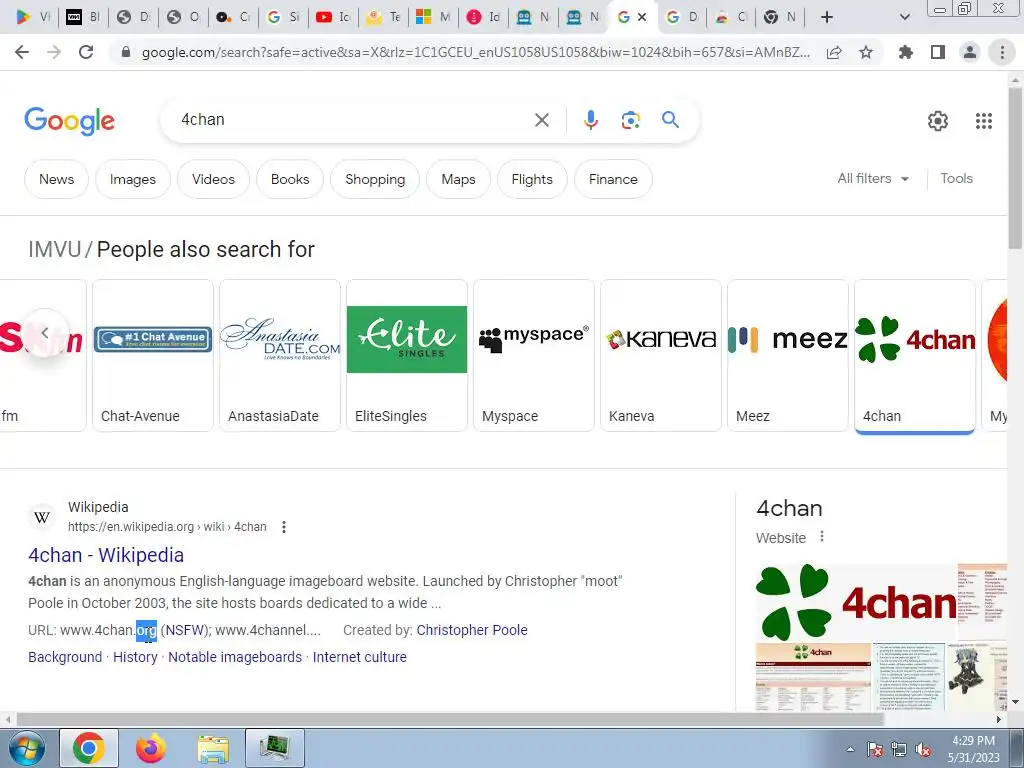Open the system monitor taskbar app
This screenshot has height=768, width=1024.
tap(275, 748)
